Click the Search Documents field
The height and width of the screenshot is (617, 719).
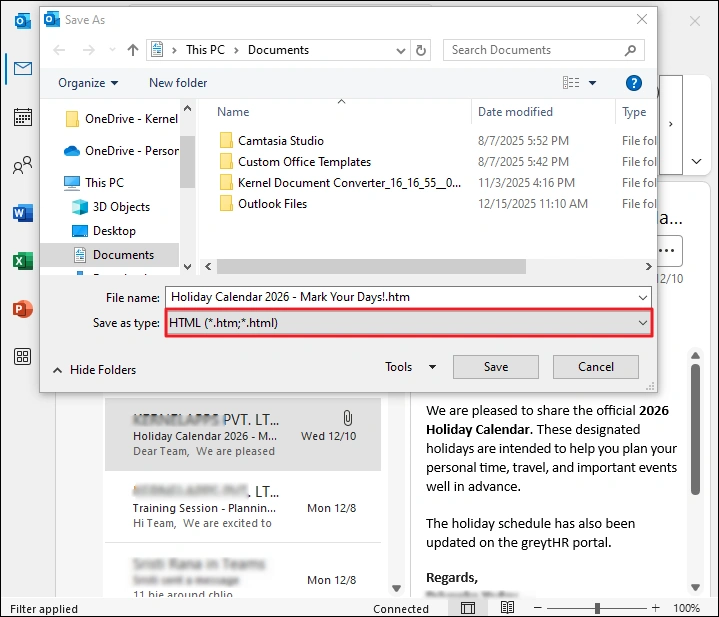[534, 50]
